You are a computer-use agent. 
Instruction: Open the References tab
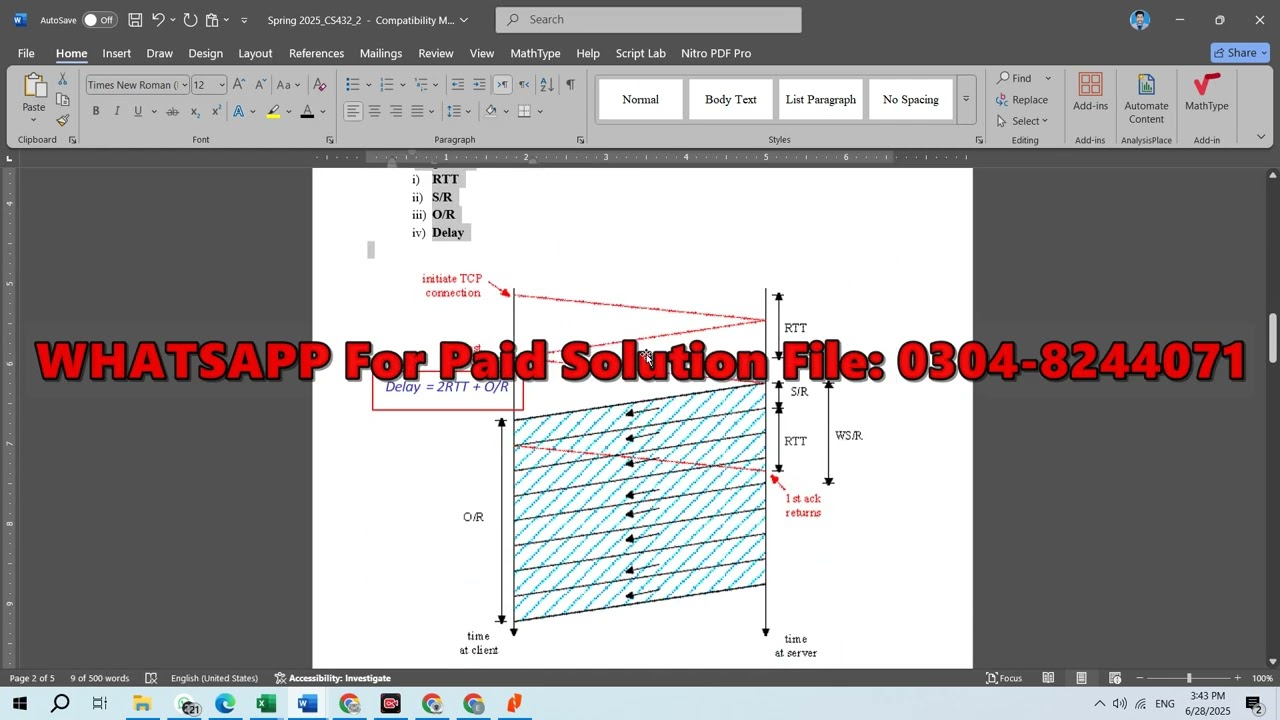[x=316, y=53]
